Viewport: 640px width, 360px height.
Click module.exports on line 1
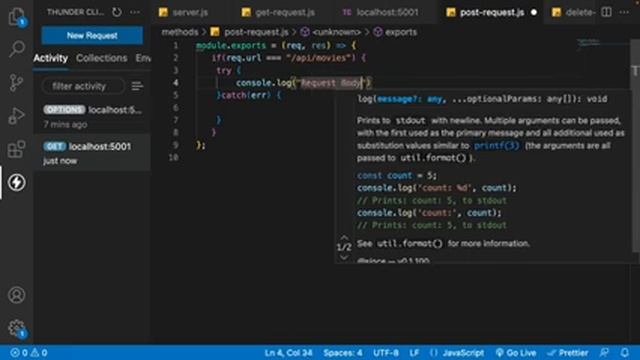pyautogui.click(x=231, y=45)
